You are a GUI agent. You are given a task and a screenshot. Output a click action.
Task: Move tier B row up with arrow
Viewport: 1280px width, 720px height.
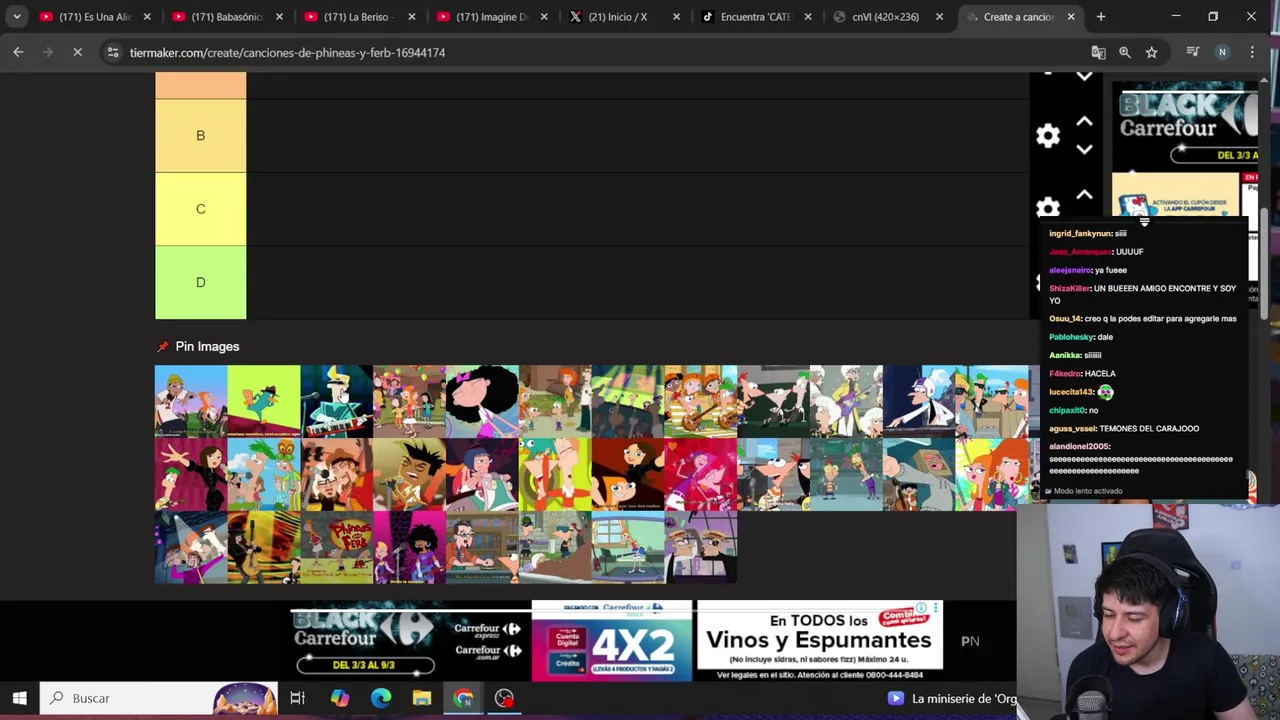[x=1084, y=121]
